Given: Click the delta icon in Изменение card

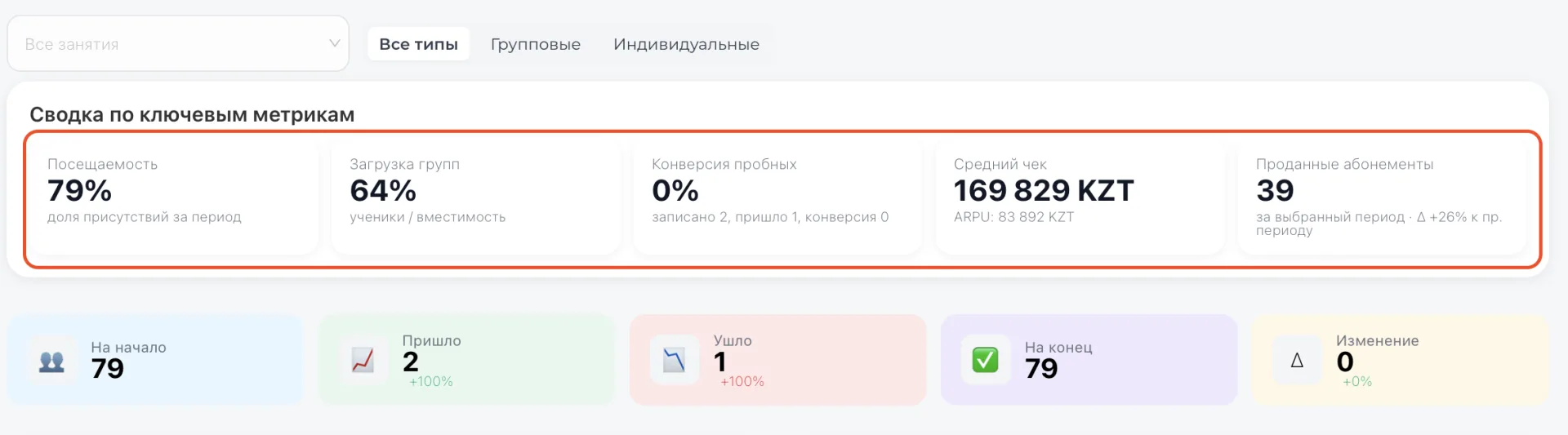Looking at the screenshot, I should [x=1297, y=360].
